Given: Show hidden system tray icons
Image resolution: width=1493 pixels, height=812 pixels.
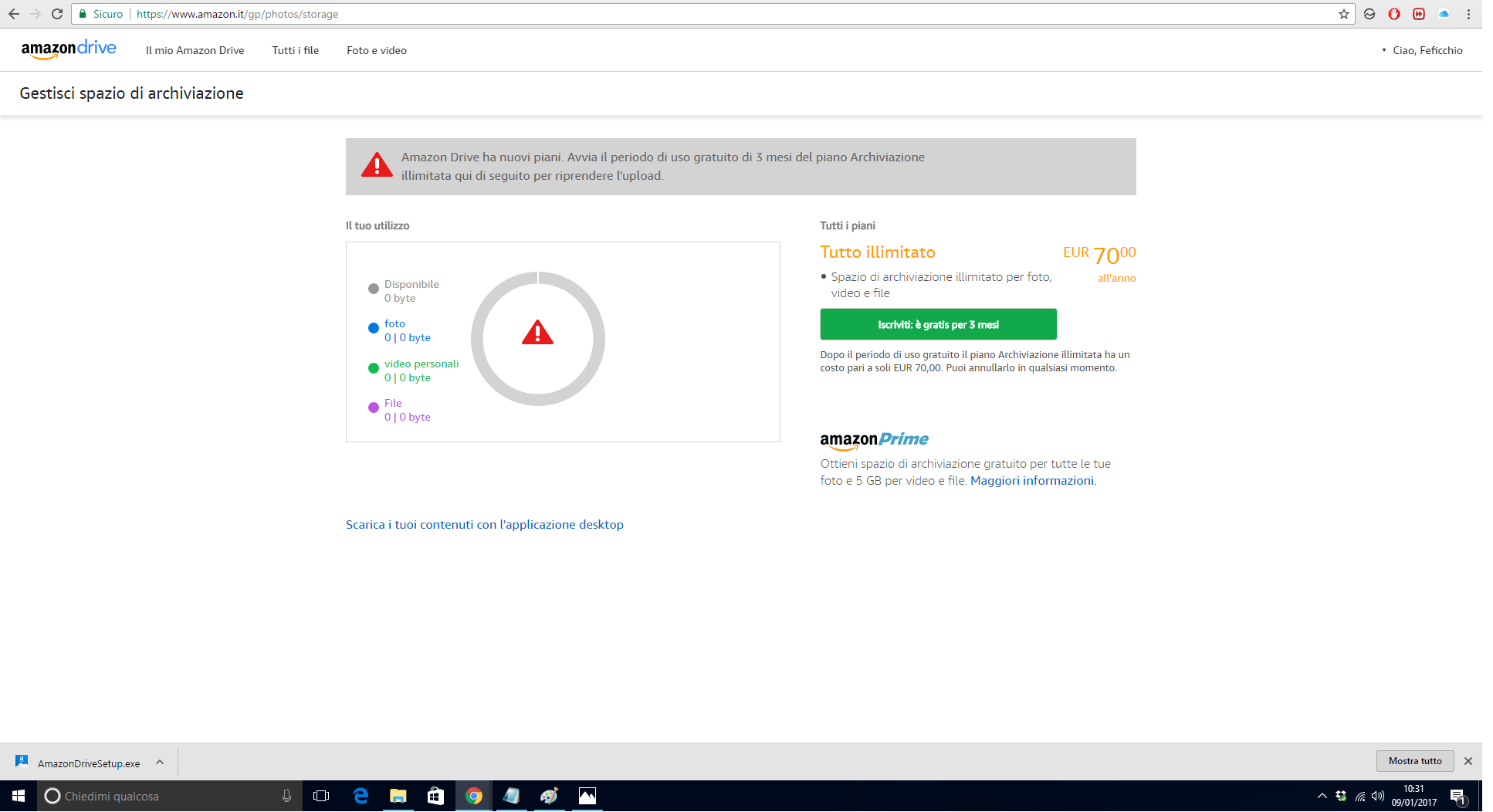Looking at the screenshot, I should (1322, 796).
